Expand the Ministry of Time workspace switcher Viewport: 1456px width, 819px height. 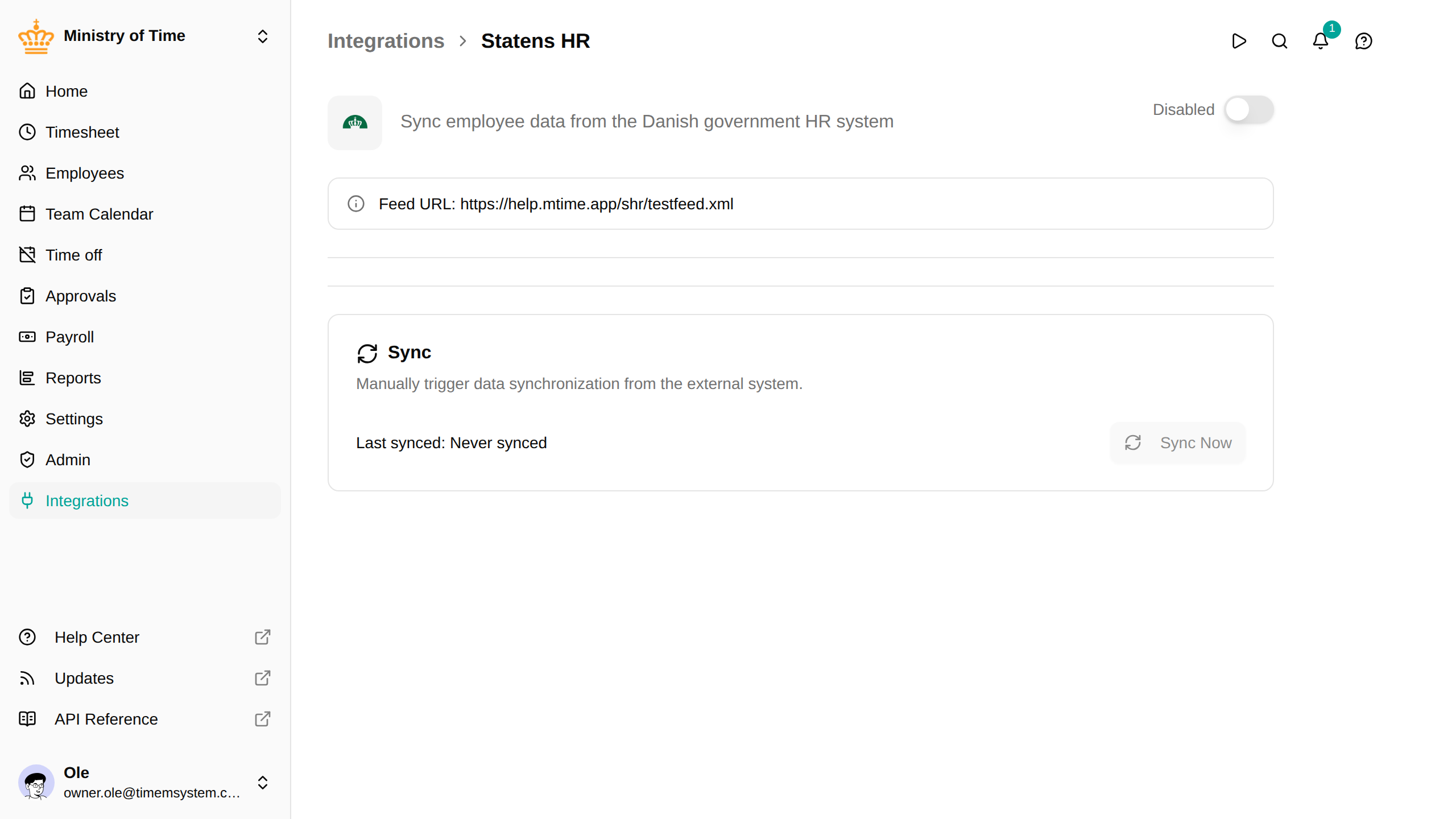click(x=263, y=36)
